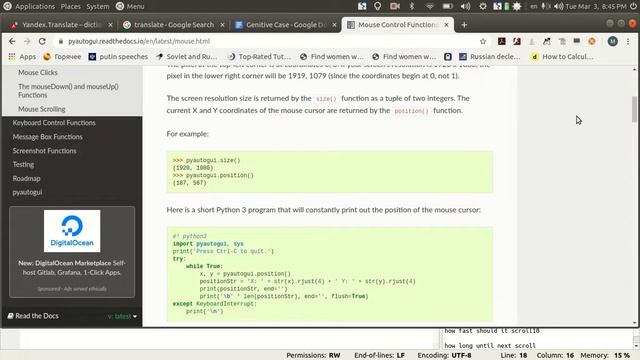Click the system tray lightbulb icon
640x360 pixels.
378,6
